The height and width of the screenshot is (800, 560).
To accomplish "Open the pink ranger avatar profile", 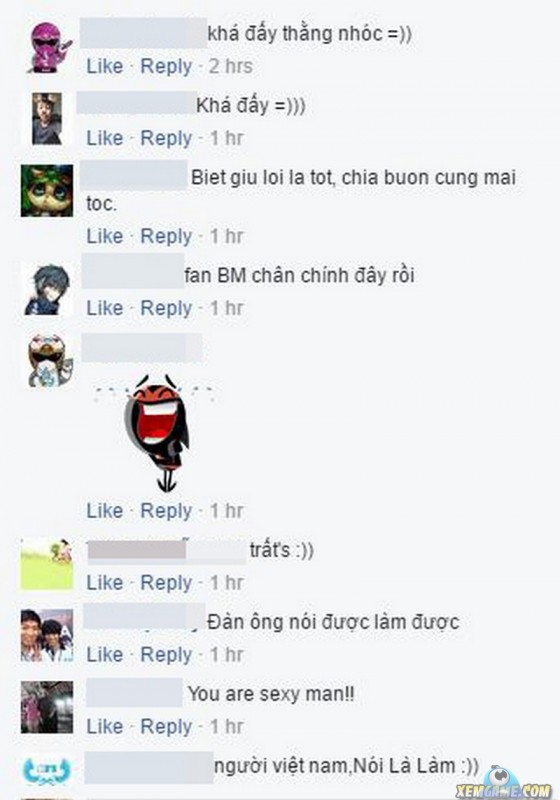I will click(49, 47).
